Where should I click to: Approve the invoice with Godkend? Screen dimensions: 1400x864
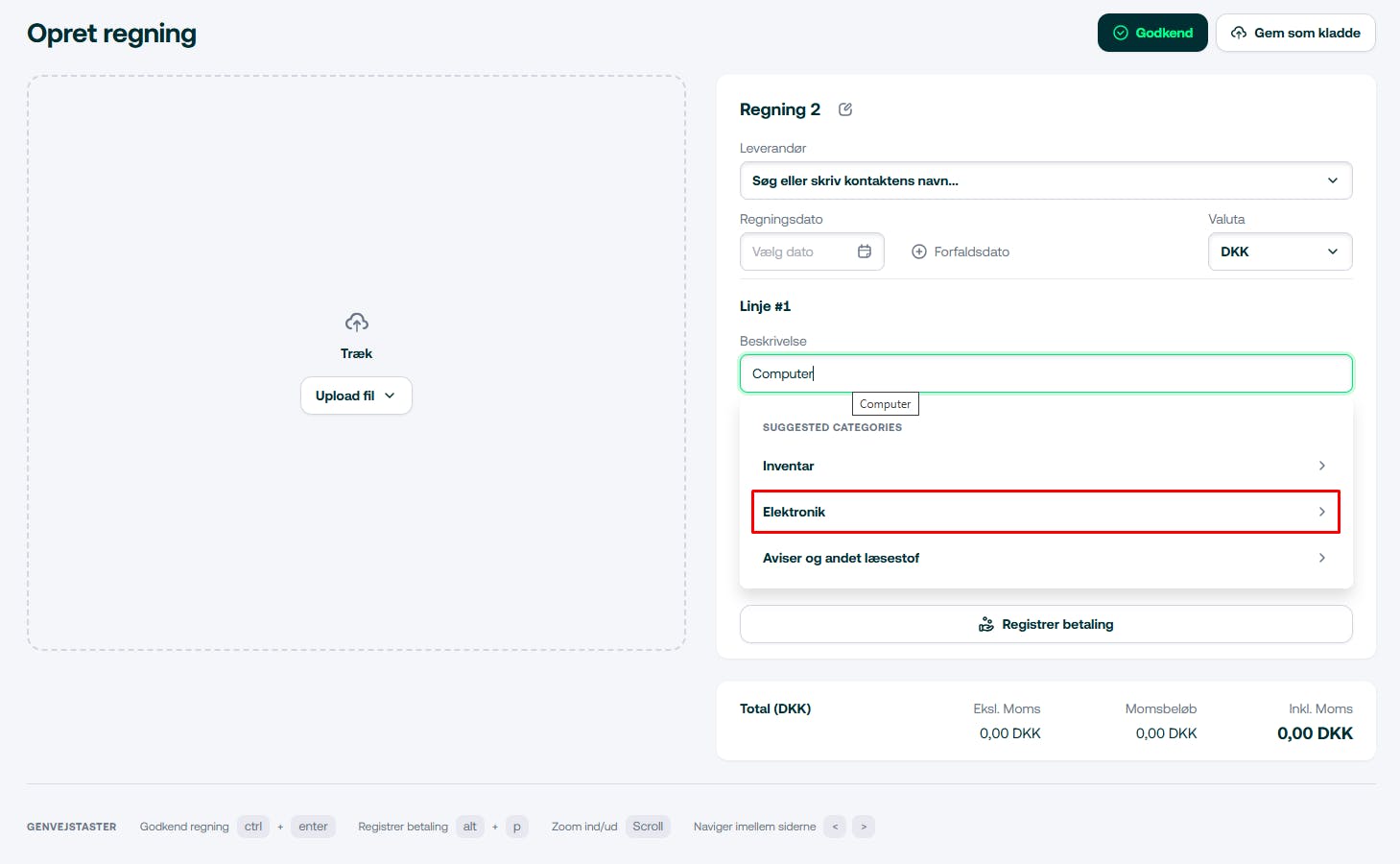(x=1152, y=33)
